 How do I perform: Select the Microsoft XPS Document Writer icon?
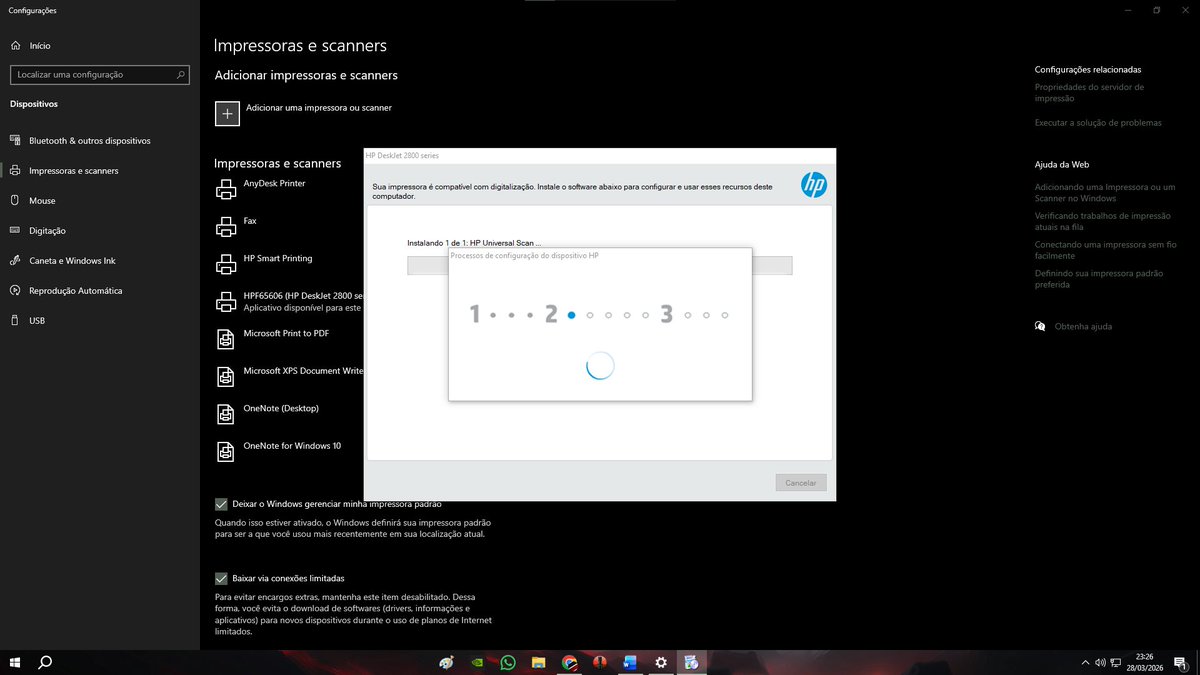[226, 376]
